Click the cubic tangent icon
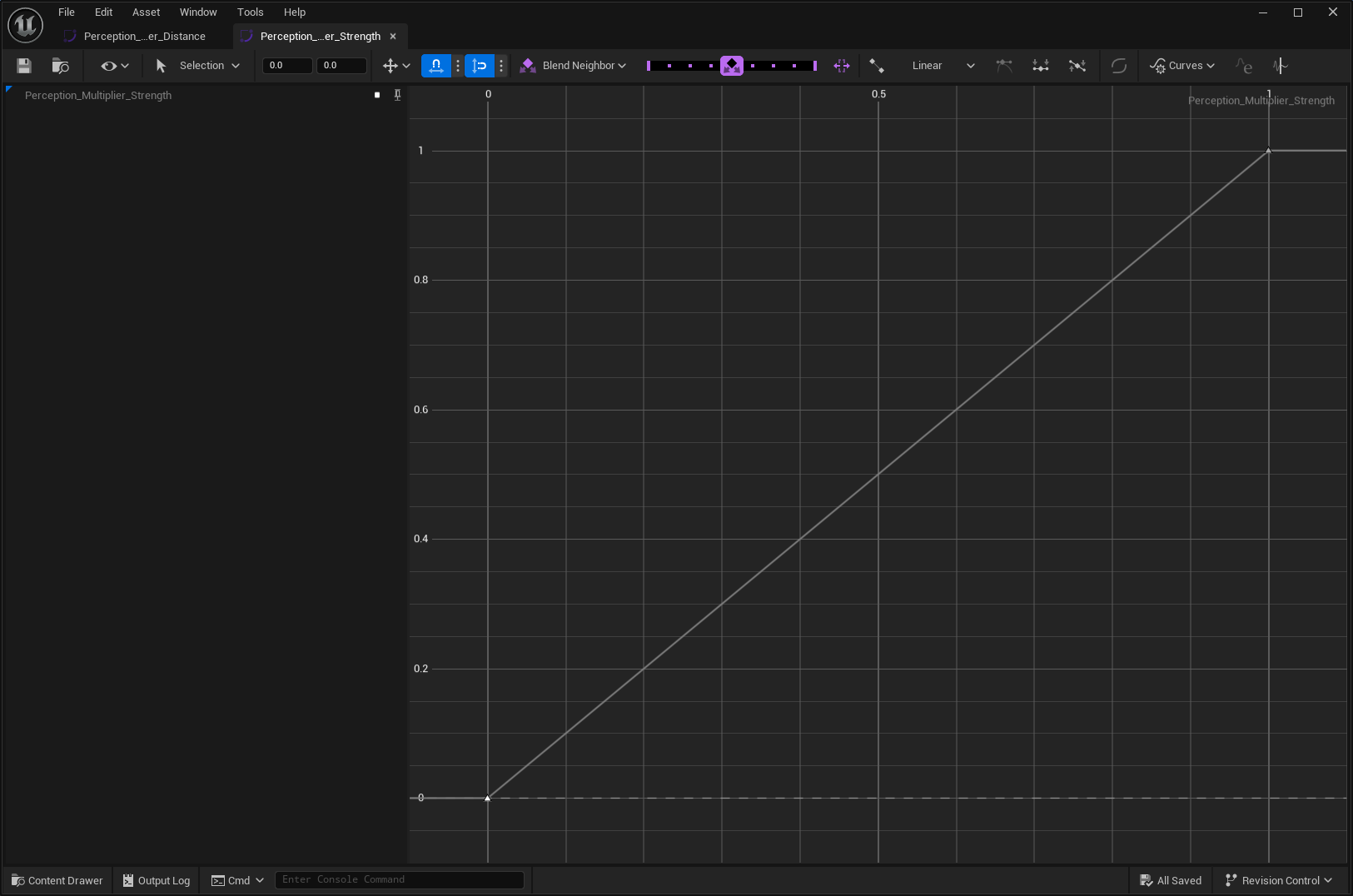This screenshot has width=1353, height=896. click(x=1004, y=66)
